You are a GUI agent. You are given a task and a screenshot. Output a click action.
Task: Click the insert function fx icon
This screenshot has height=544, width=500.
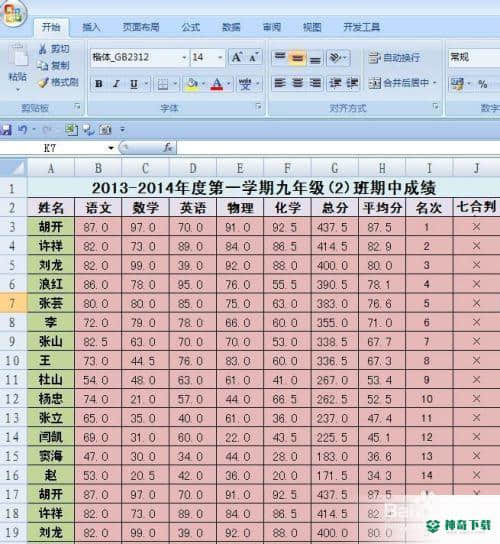(168, 148)
